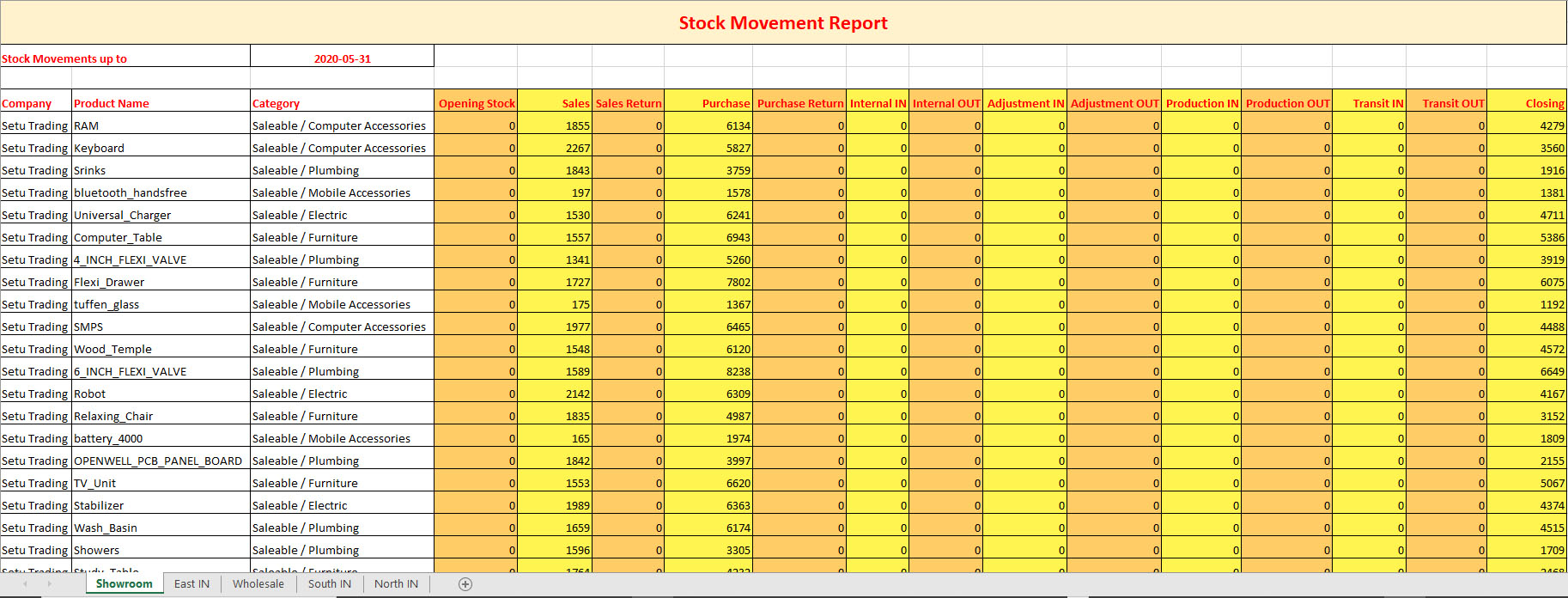This screenshot has width=1568, height=598.
Task: Click the Company column header
Action: [x=36, y=101]
